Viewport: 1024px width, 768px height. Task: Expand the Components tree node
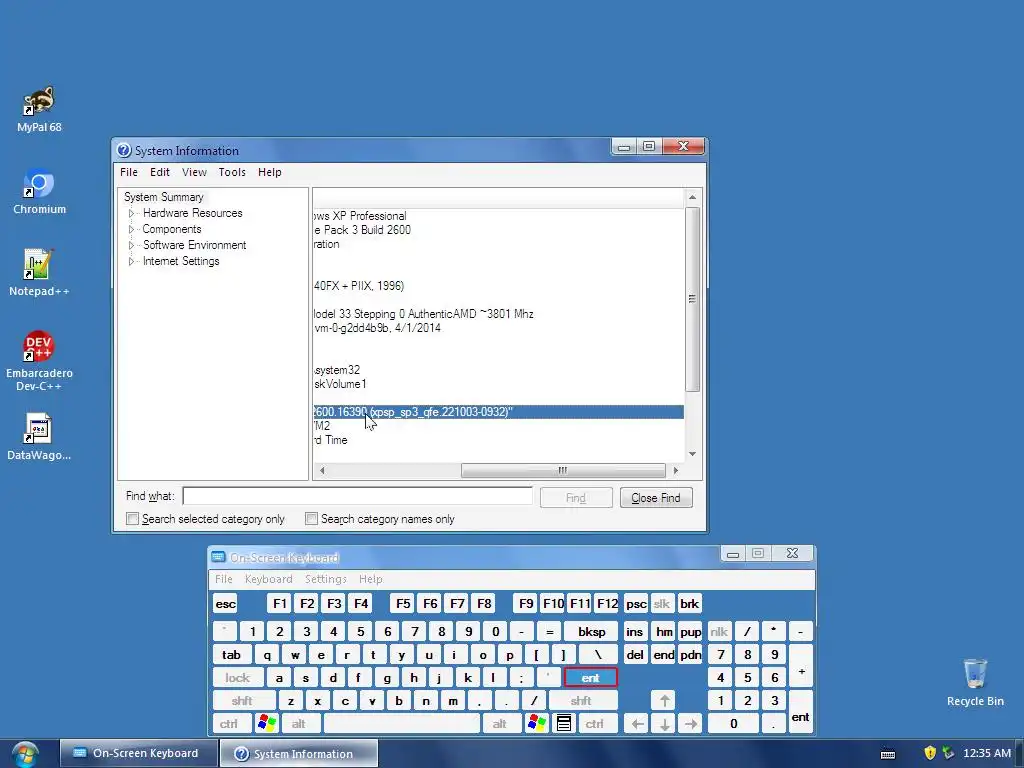[131, 229]
